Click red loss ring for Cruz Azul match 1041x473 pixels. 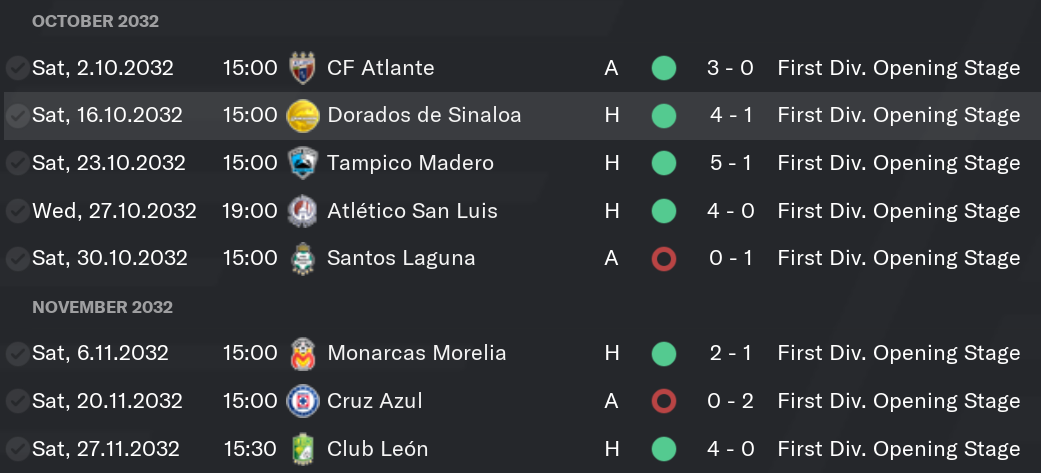[664, 401]
